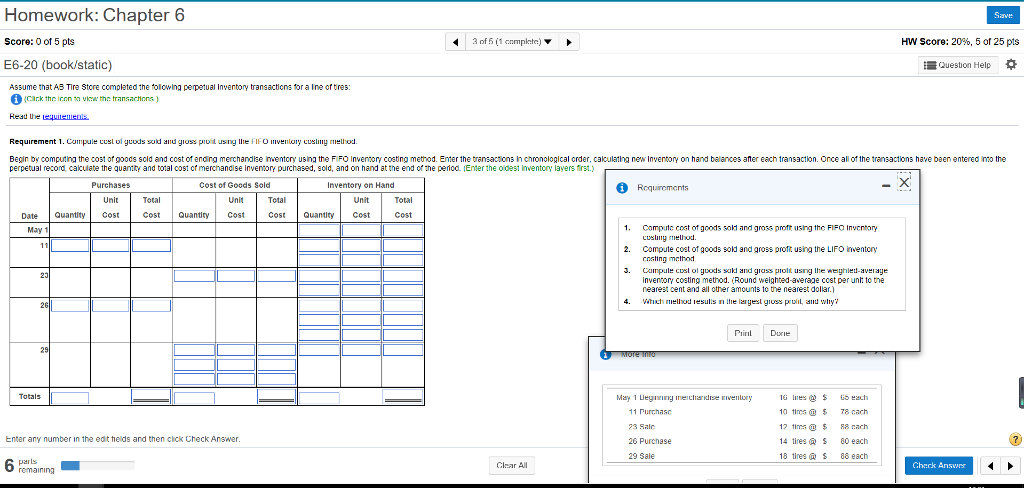Click the Check Answer button
Image resolution: width=1024 pixels, height=488 pixels.
click(x=938, y=466)
